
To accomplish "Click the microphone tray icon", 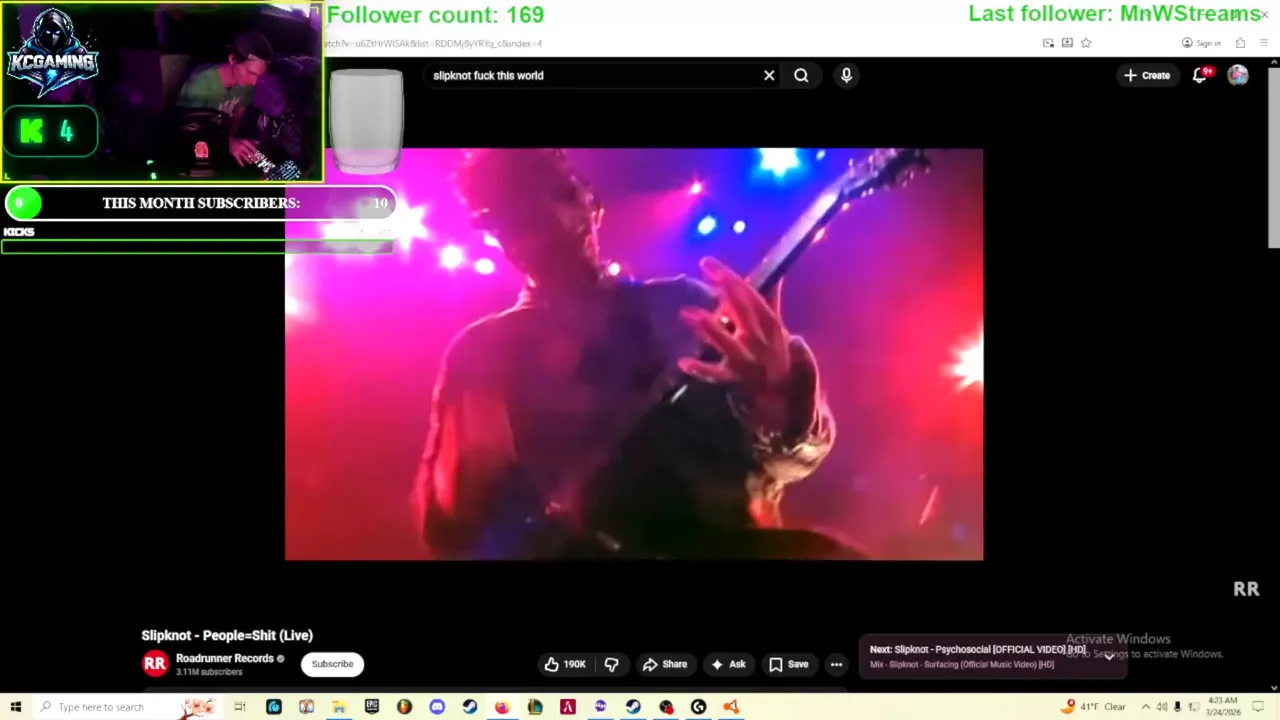I will pyautogui.click(x=1177, y=707).
